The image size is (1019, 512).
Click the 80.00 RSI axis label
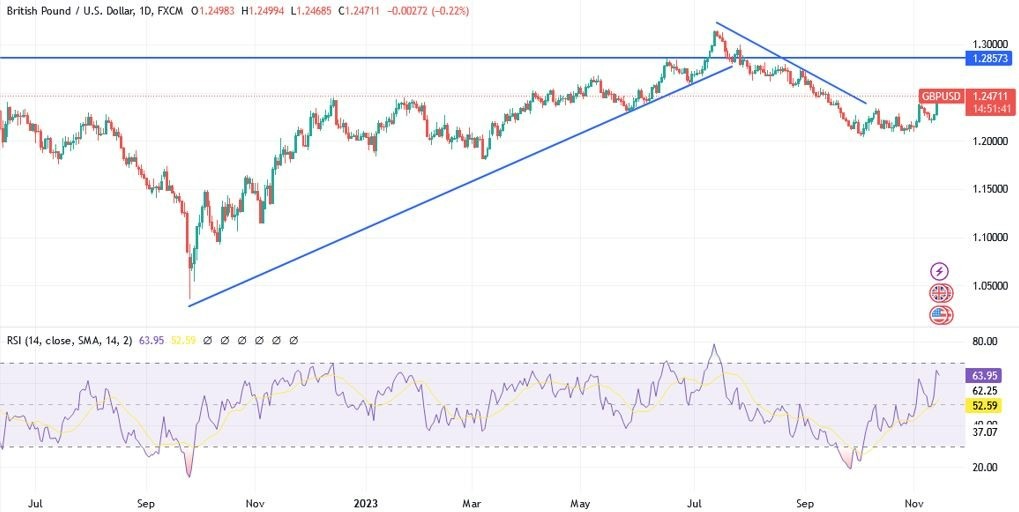(x=987, y=341)
